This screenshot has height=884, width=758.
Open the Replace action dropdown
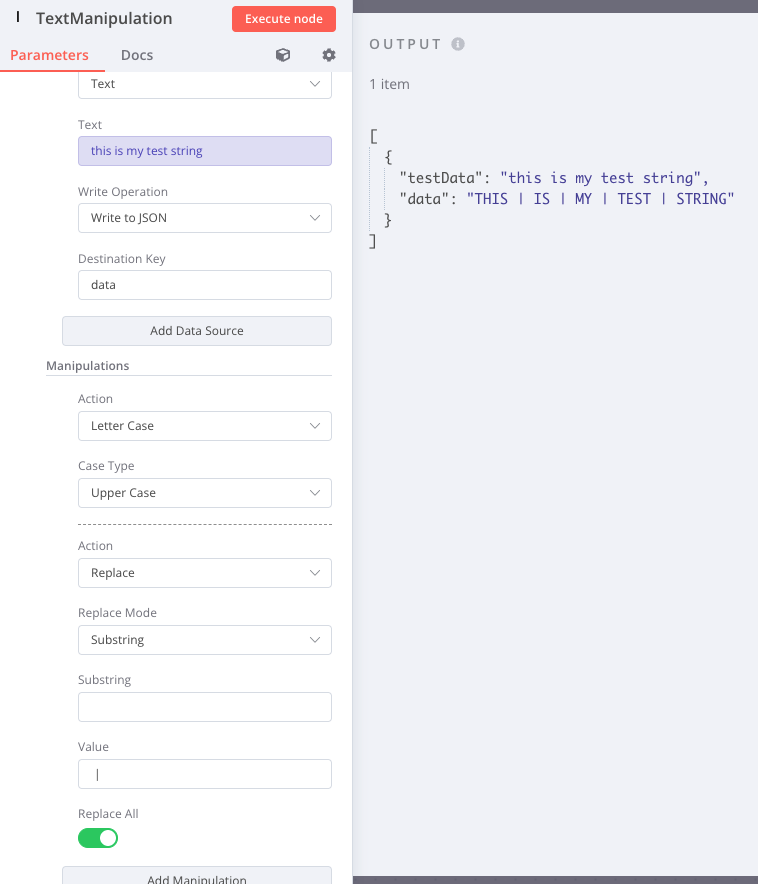click(x=205, y=573)
